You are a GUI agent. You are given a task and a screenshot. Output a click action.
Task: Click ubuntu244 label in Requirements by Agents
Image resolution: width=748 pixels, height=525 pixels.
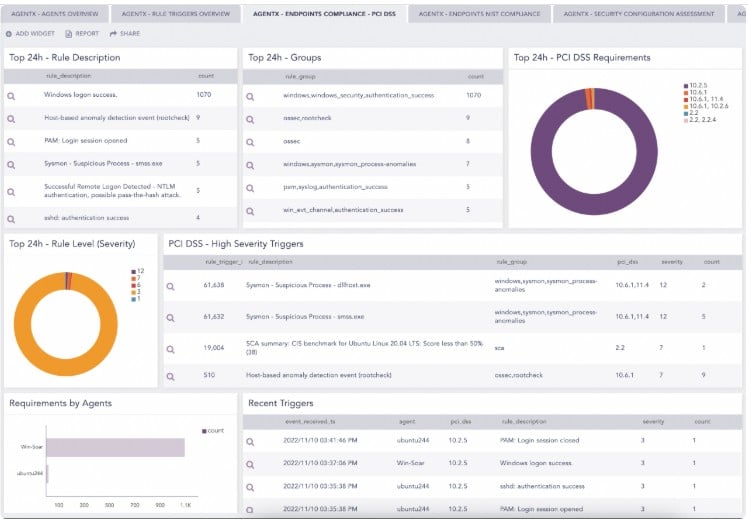(x=30, y=474)
